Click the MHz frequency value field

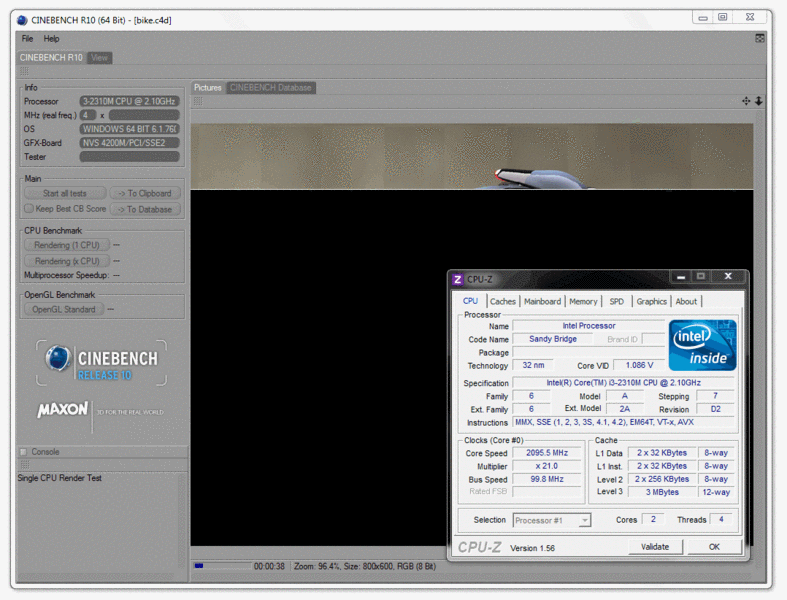[x=144, y=115]
